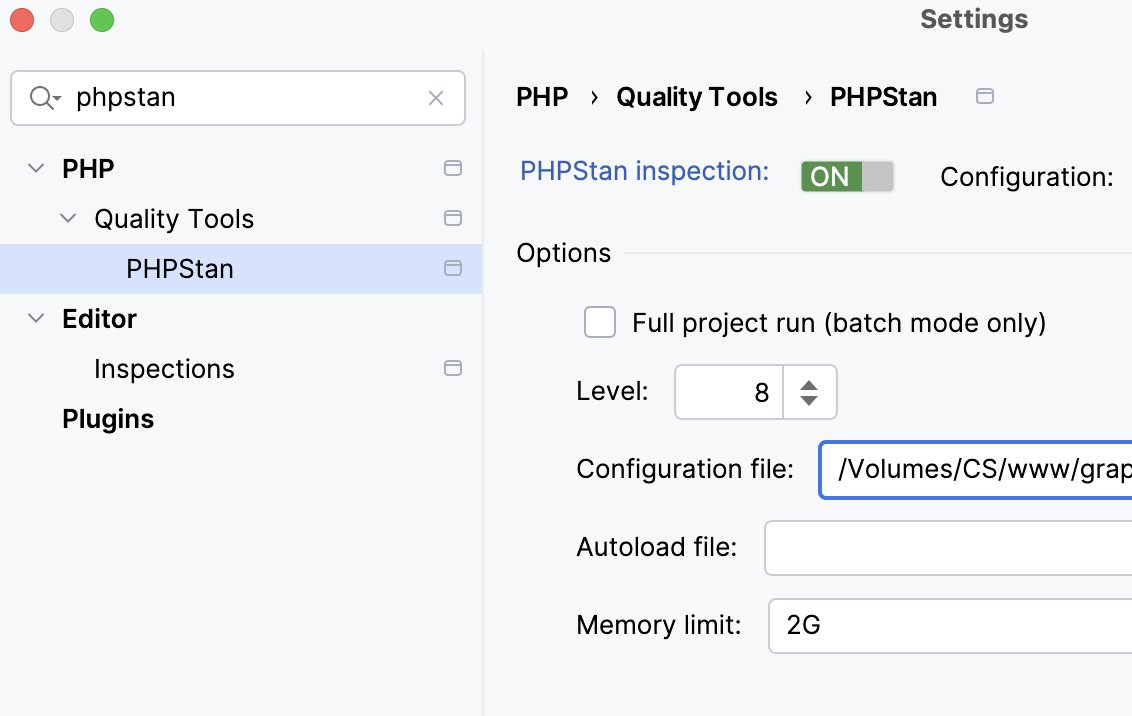Screen dimensions: 1132x716
Task: Select the Editor settings category
Action: point(99,319)
